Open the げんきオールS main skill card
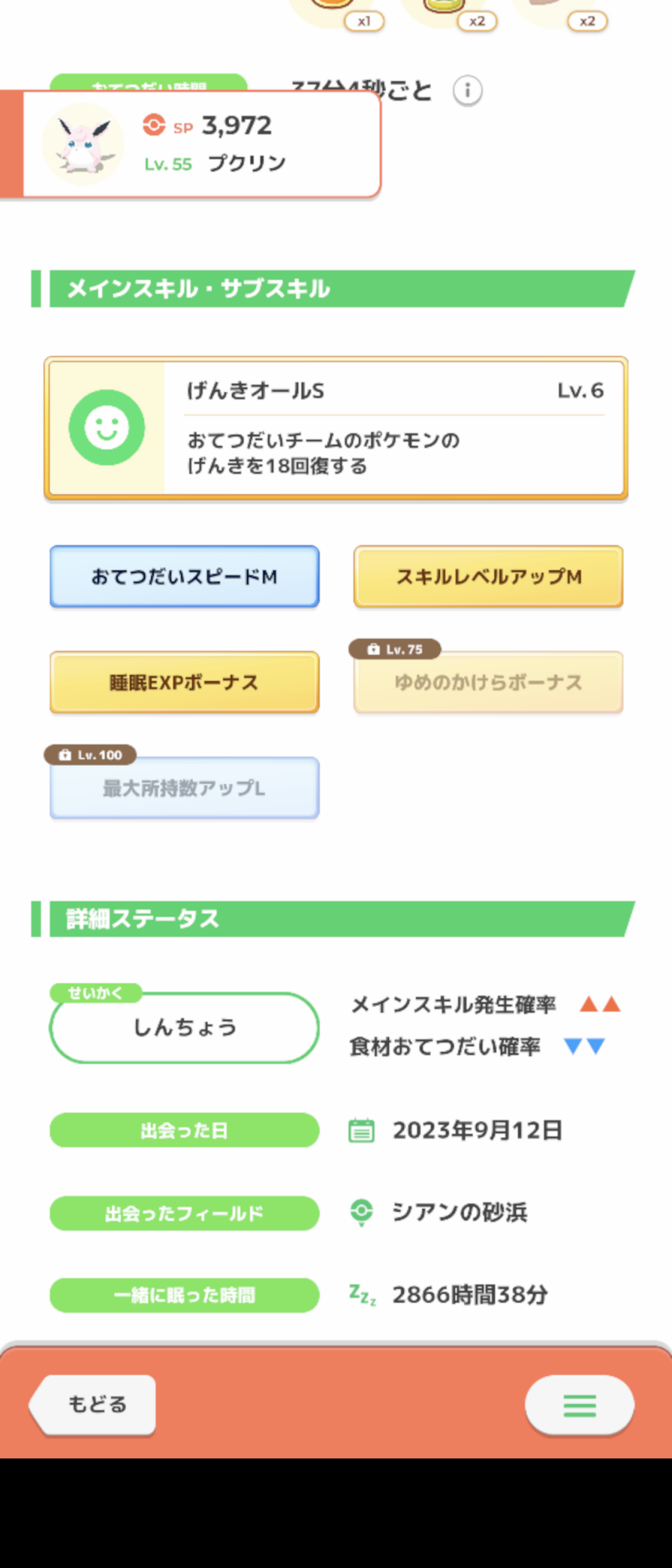Viewport: 672px width, 1568px height. click(x=336, y=428)
